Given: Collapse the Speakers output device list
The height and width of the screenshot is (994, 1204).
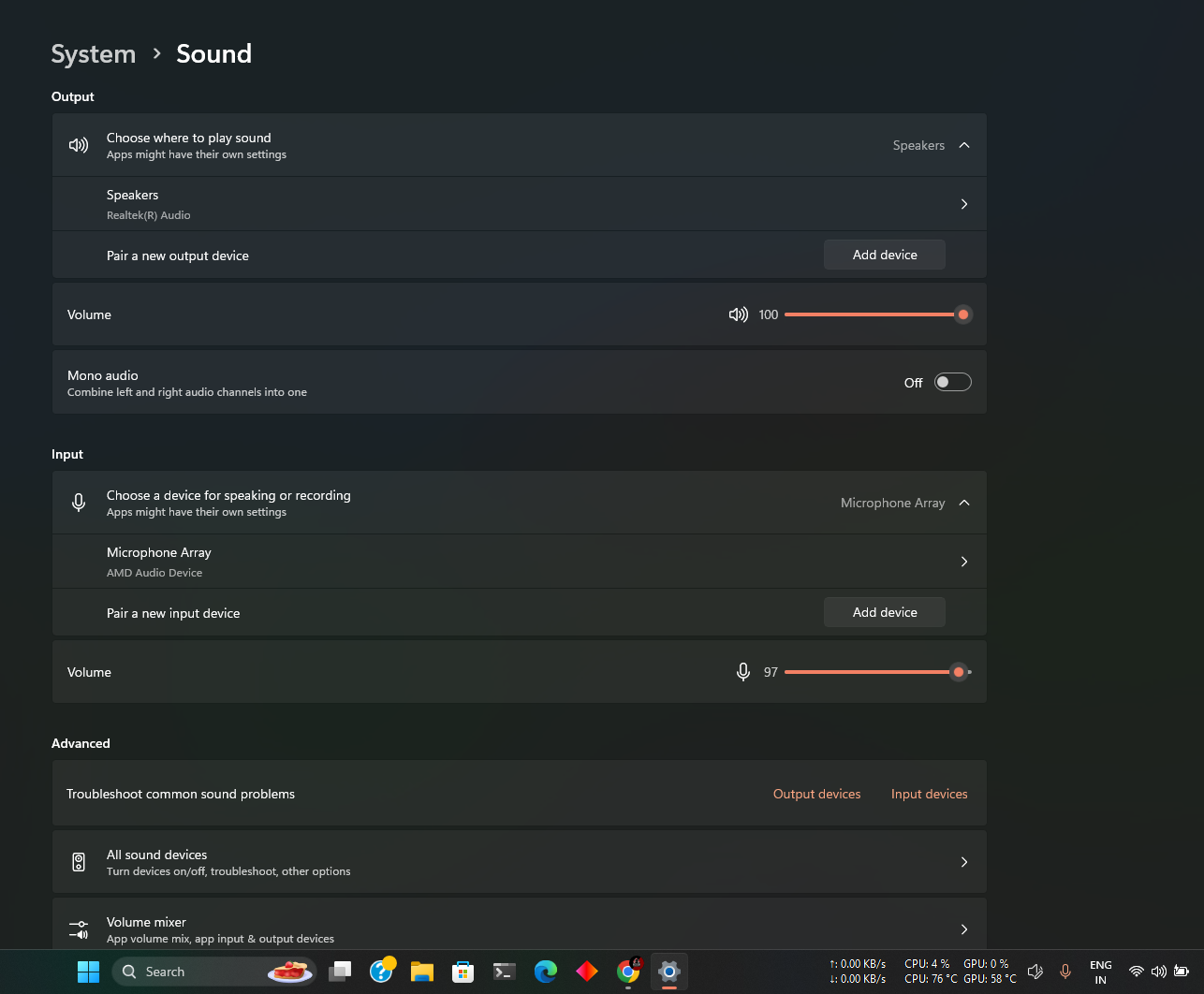Looking at the screenshot, I should click(x=963, y=145).
